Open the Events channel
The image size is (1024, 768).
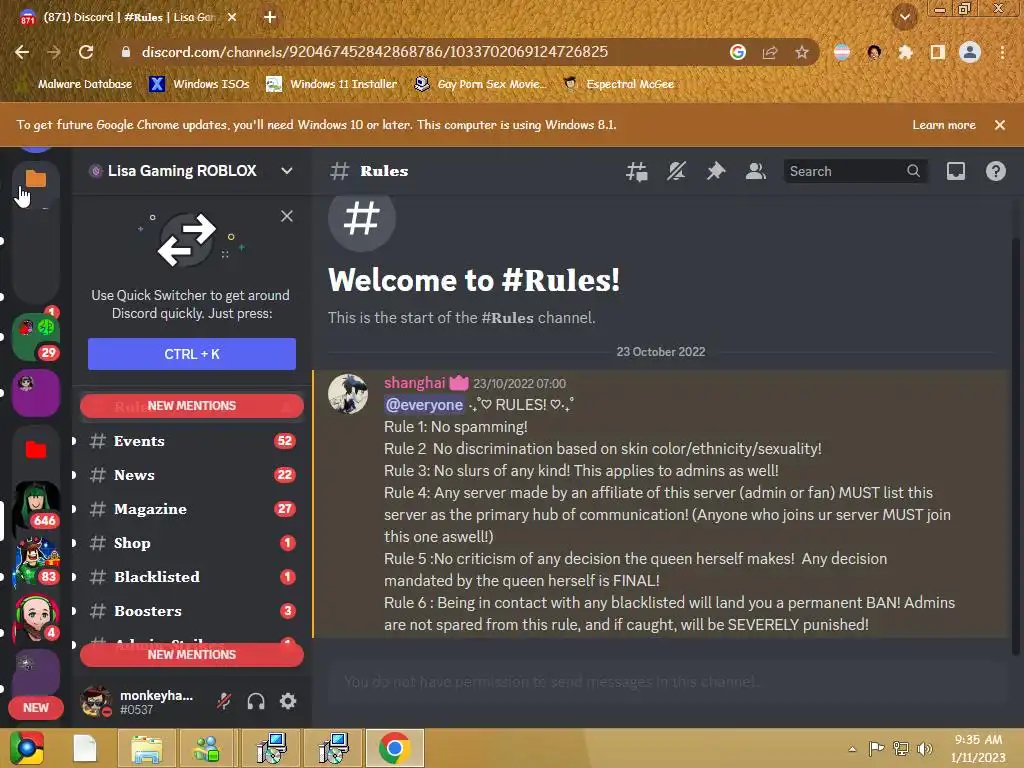click(191, 441)
